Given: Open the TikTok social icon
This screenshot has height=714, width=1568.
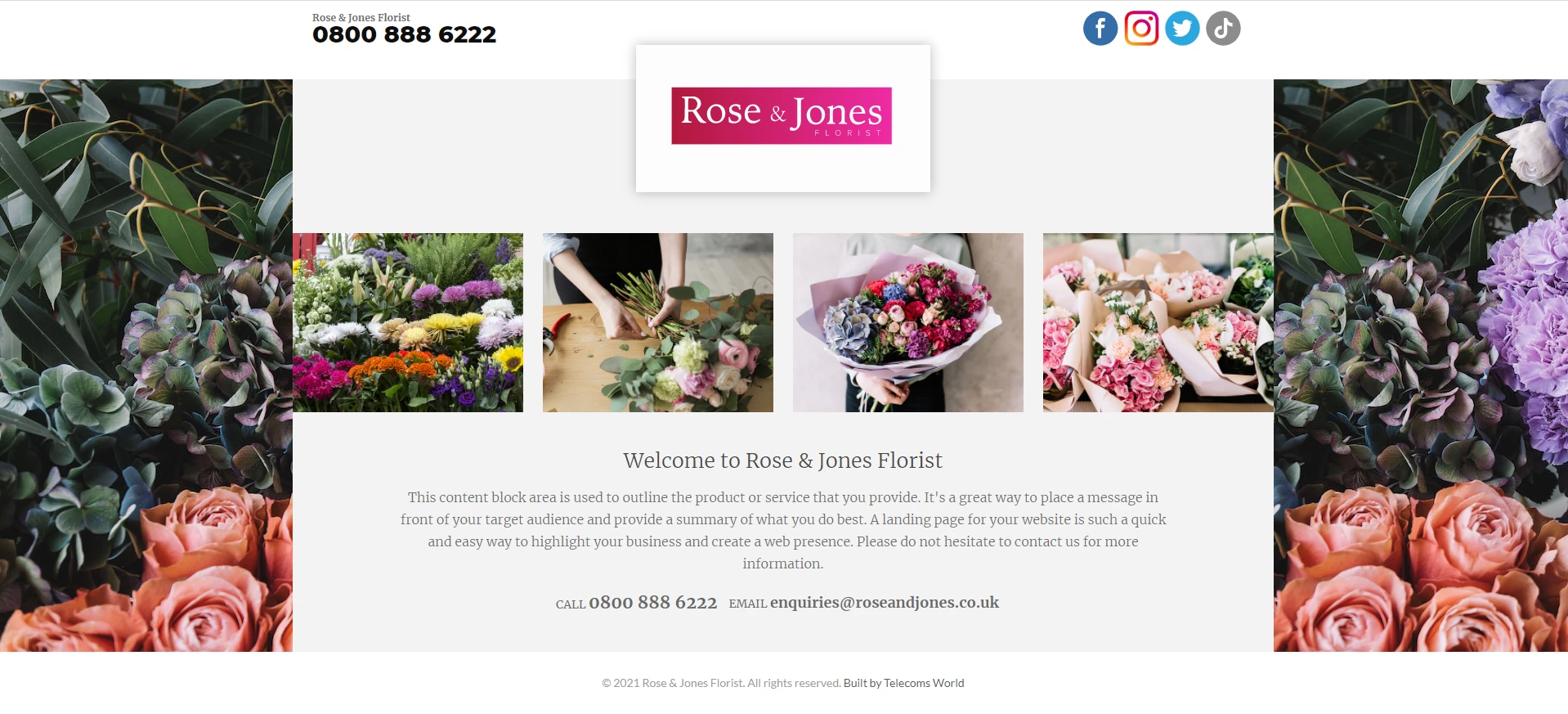Looking at the screenshot, I should (x=1223, y=29).
